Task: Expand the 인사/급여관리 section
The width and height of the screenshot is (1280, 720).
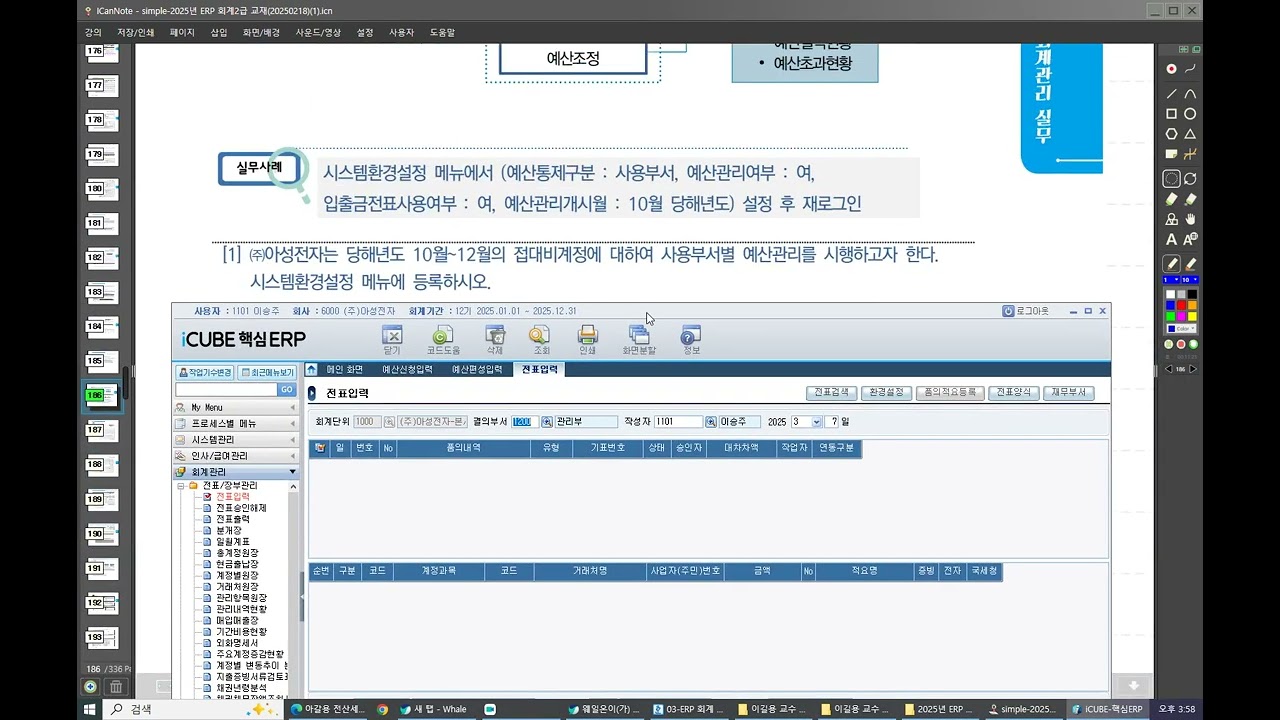Action: point(236,456)
